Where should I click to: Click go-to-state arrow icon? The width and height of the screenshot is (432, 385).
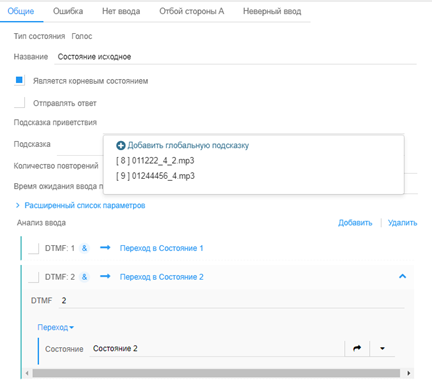(357, 349)
